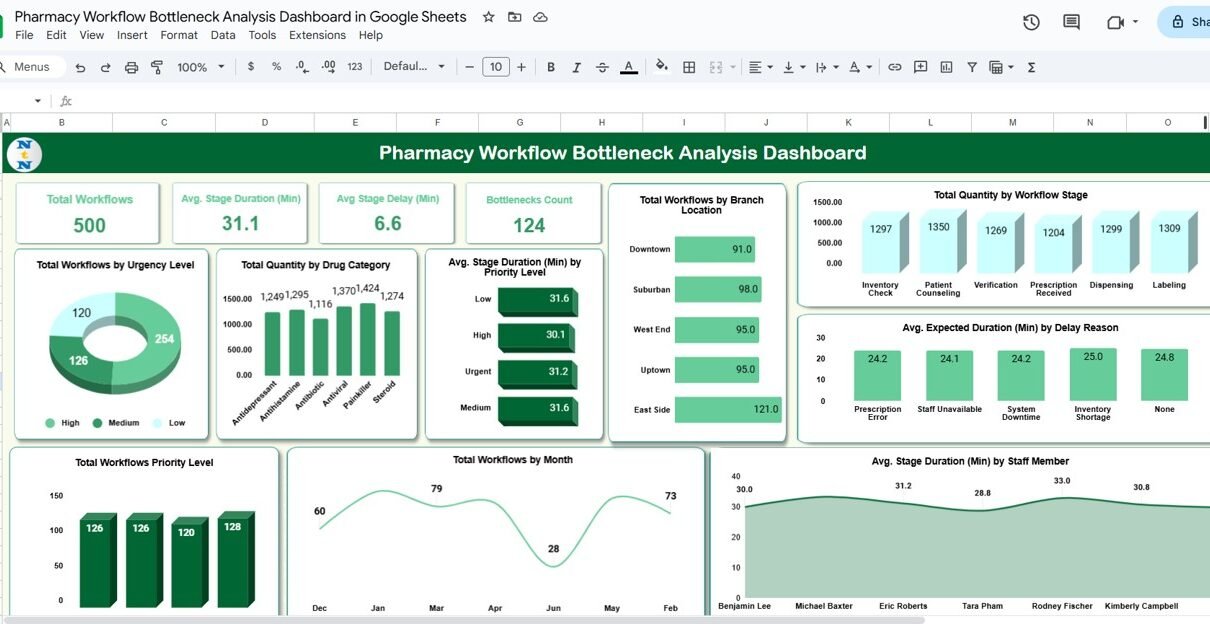
Task: Toggle strikethrough formatting
Action: (x=602, y=67)
